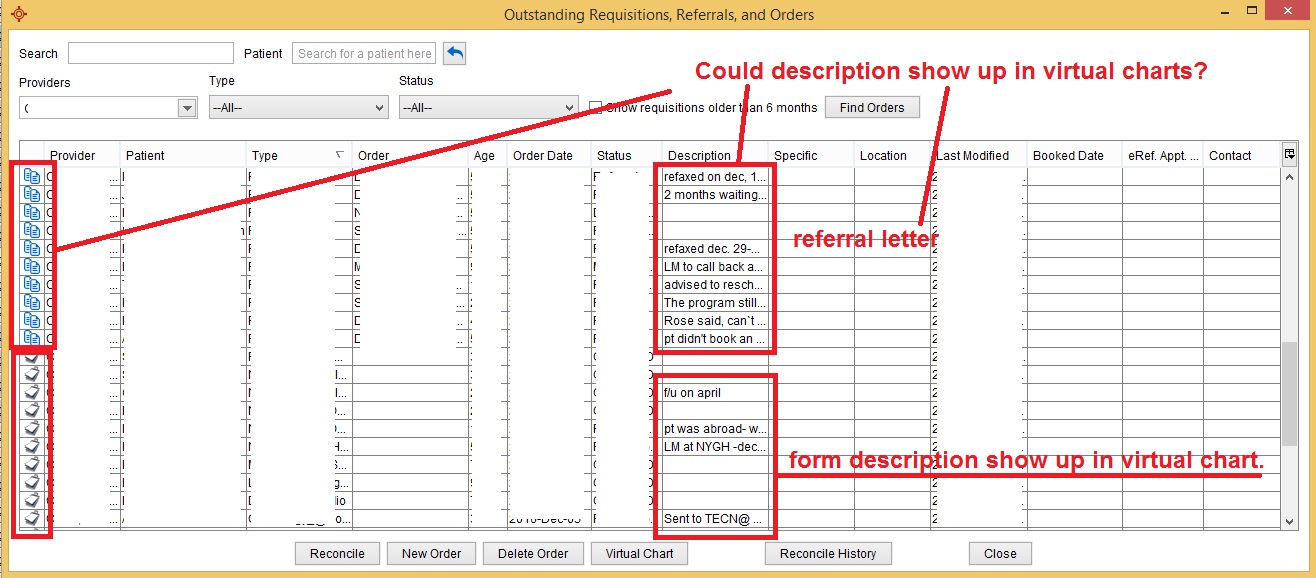Select form icon for 'f/u on april' row
This screenshot has height=578, width=1316.
[32, 392]
